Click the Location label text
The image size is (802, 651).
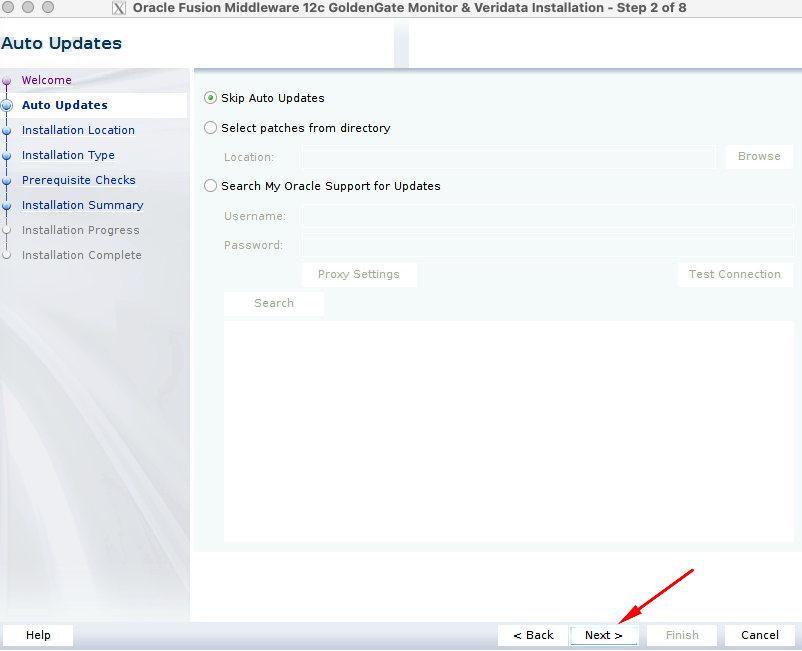(249, 157)
